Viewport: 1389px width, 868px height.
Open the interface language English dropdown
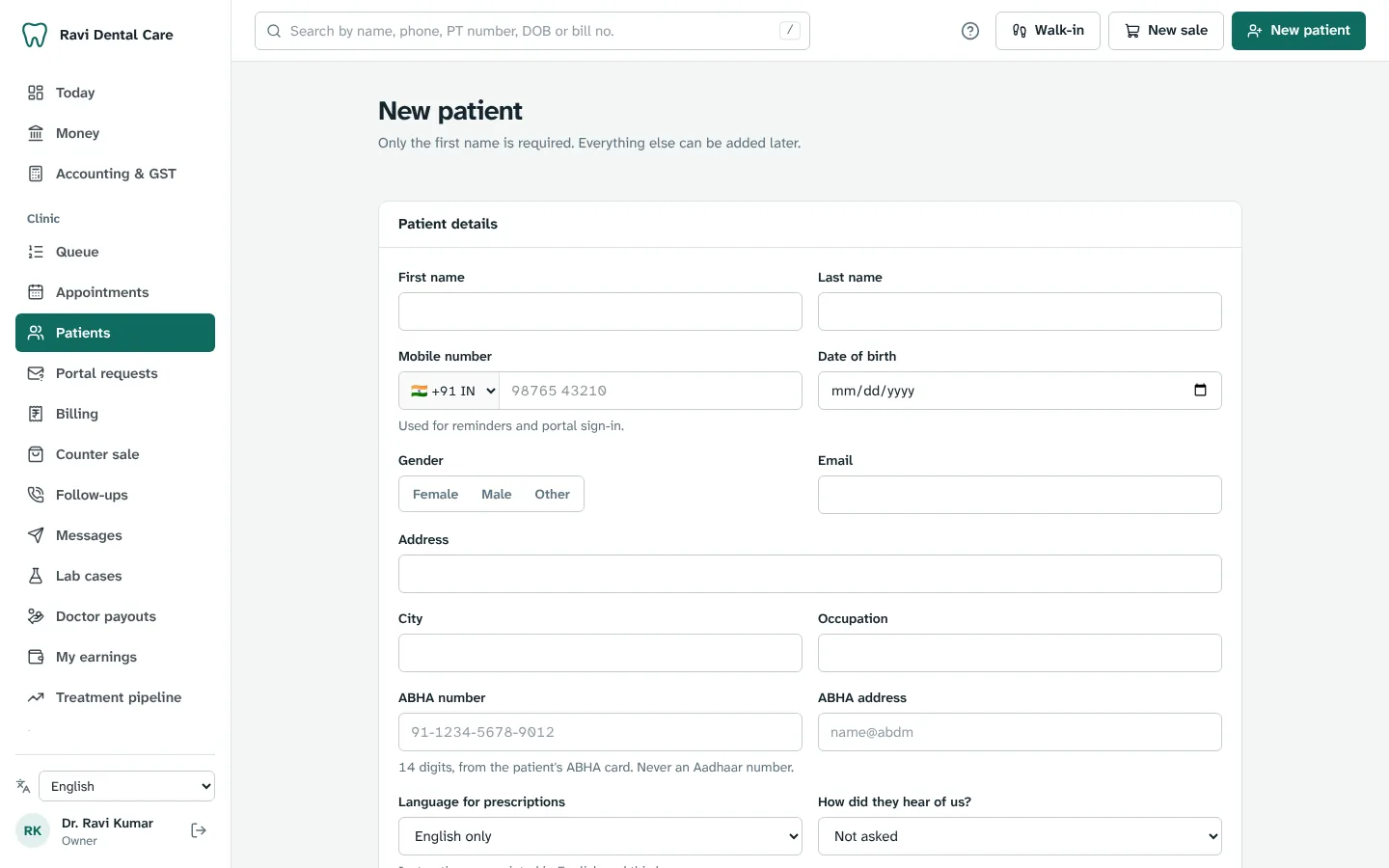pos(126,786)
